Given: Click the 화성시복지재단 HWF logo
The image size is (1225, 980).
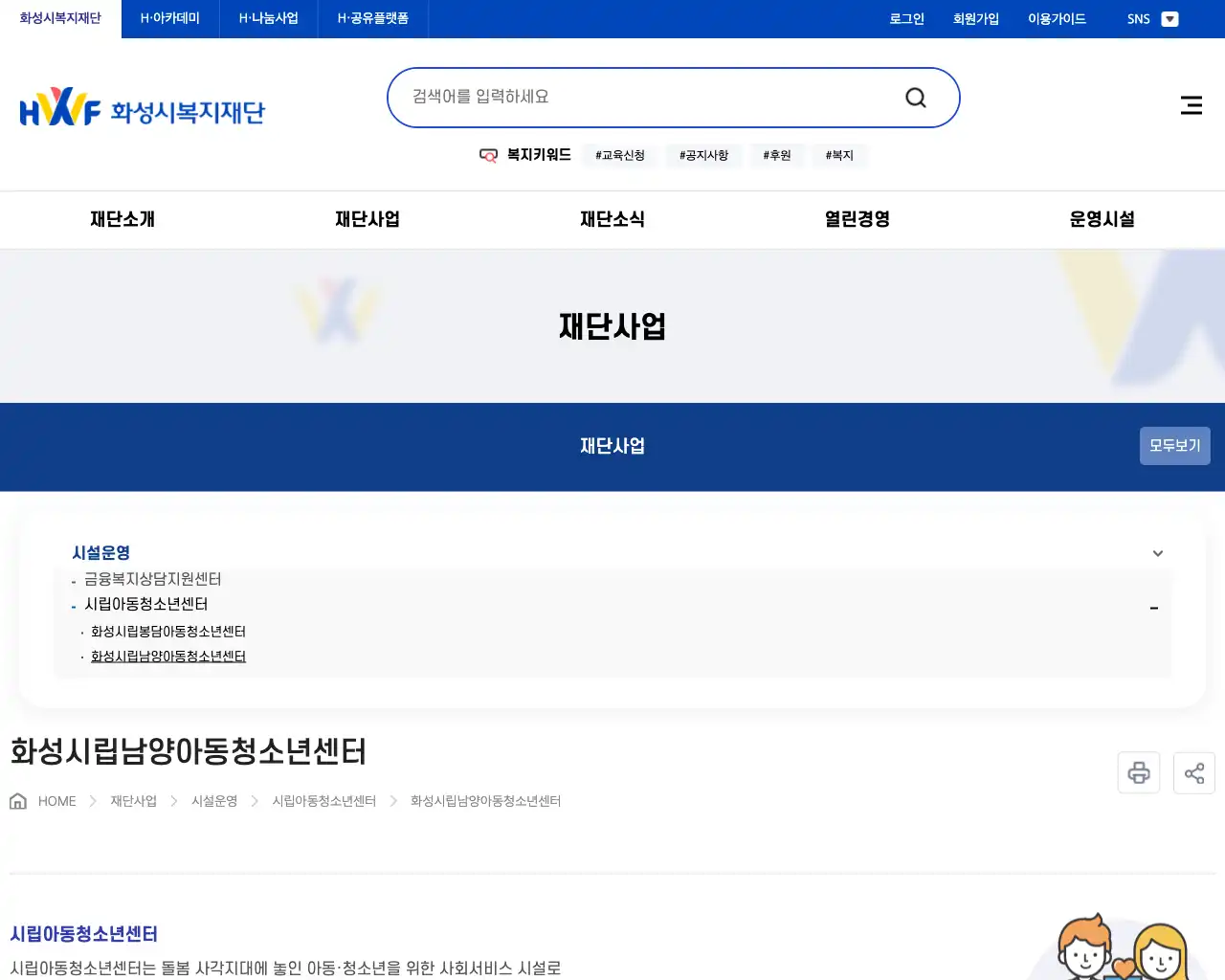Looking at the screenshot, I should click(x=142, y=106).
